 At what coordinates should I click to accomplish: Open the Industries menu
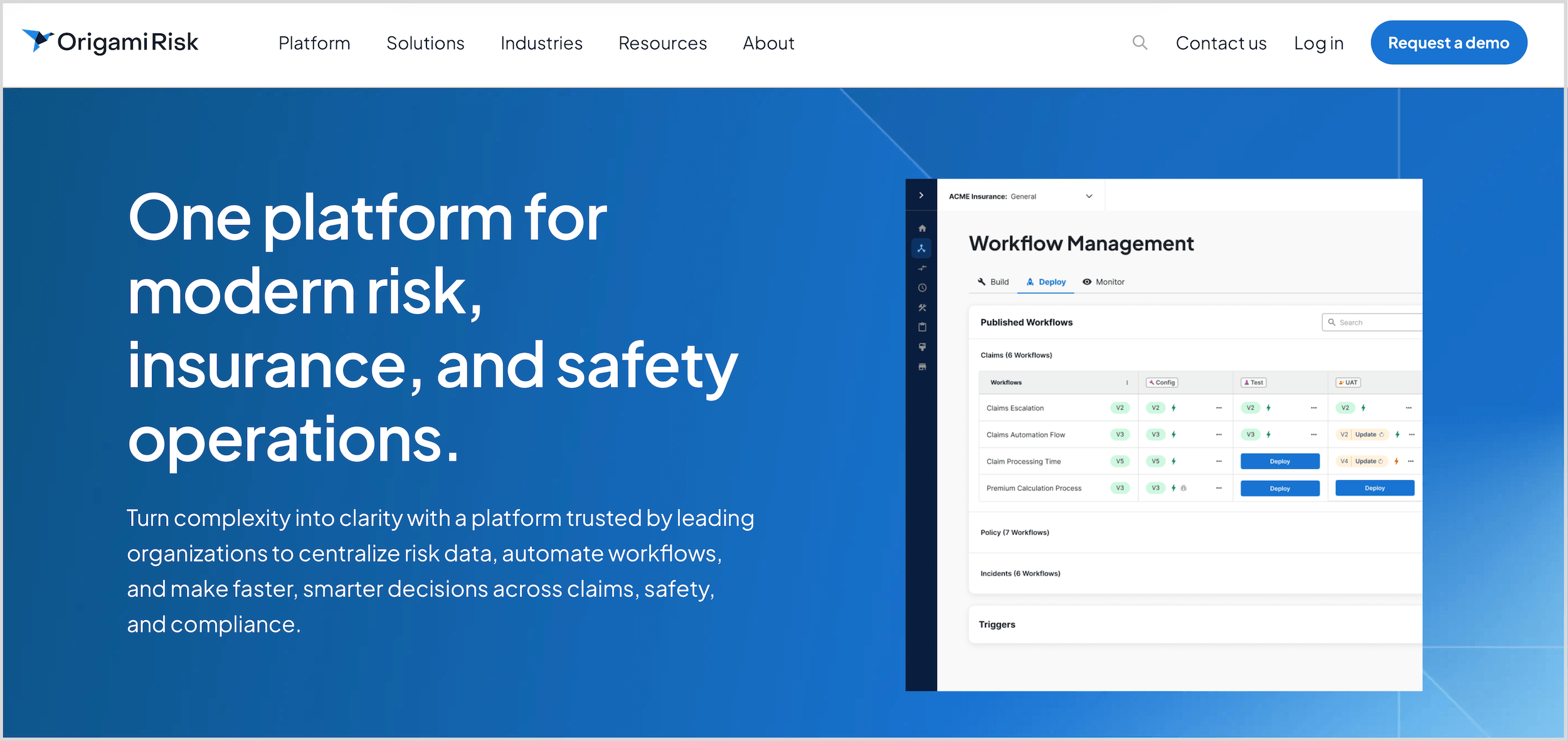tap(541, 43)
